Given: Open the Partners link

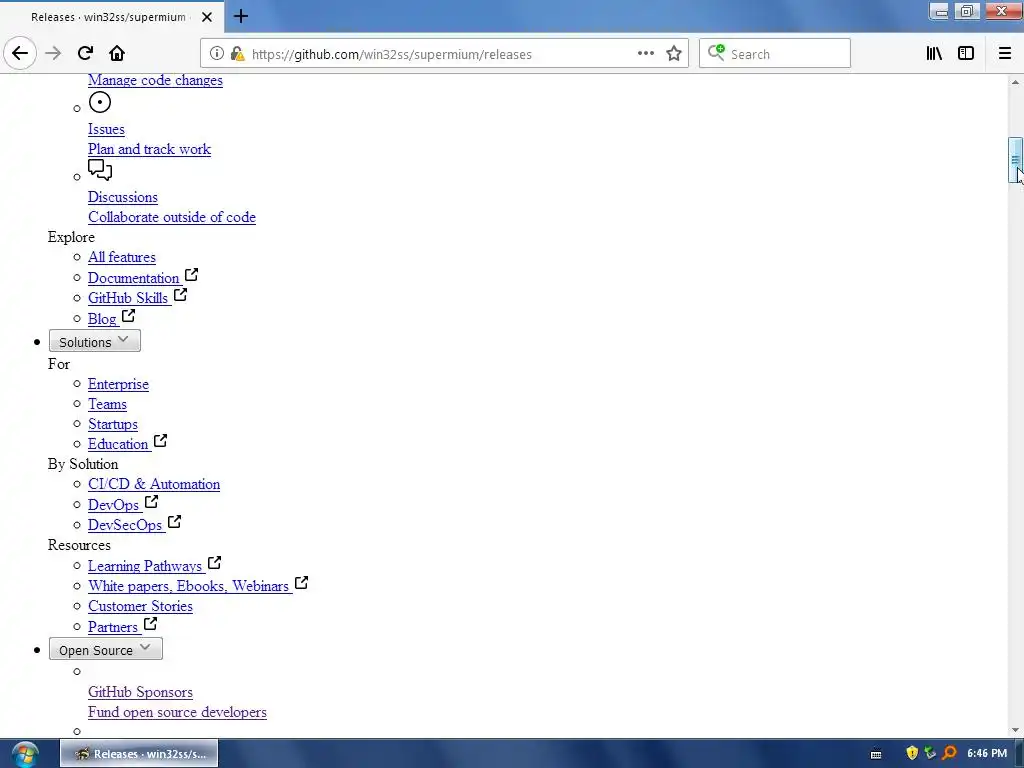Looking at the screenshot, I should point(113,627).
